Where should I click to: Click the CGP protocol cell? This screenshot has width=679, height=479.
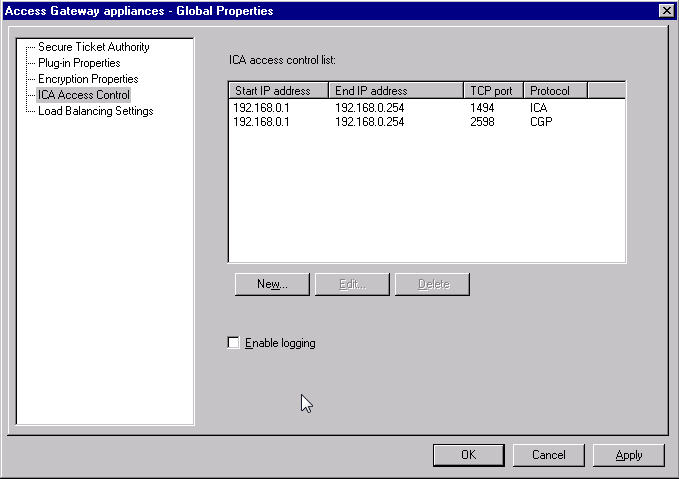click(541, 122)
